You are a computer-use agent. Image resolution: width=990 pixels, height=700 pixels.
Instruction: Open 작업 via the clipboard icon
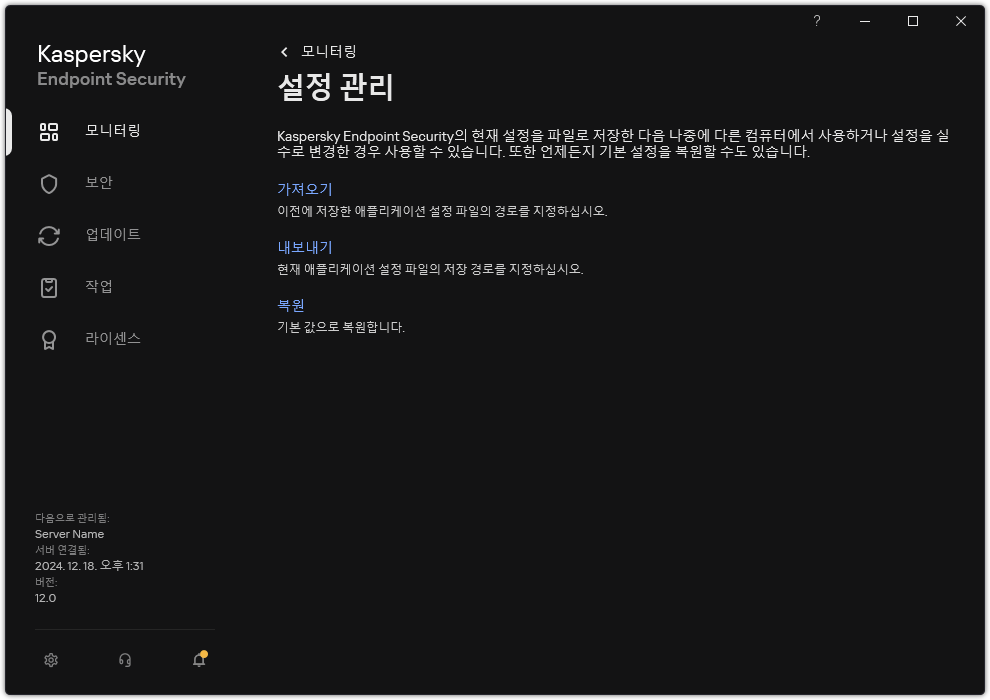pyautogui.click(x=47, y=287)
